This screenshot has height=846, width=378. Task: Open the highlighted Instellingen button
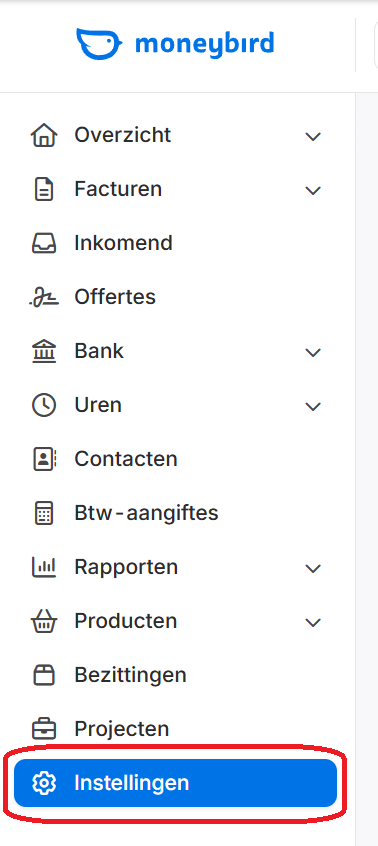[176, 783]
